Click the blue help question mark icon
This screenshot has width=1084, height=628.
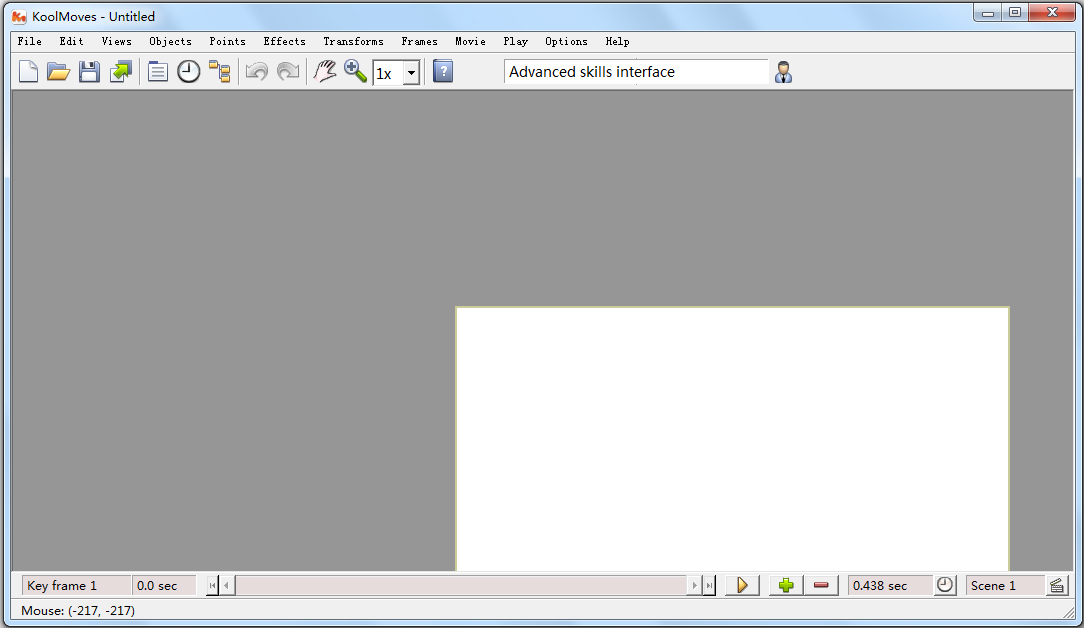coord(443,71)
